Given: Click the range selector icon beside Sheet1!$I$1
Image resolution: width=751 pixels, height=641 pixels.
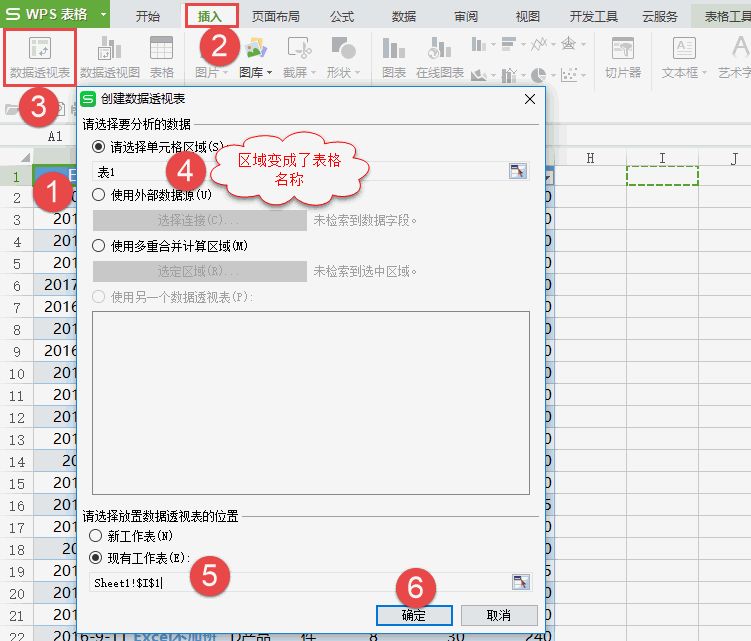Looking at the screenshot, I should click(x=521, y=582).
